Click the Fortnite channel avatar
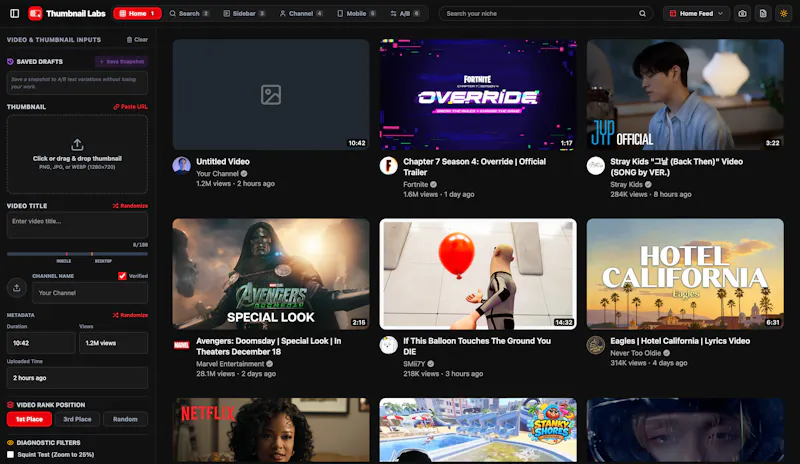This screenshot has height=464, width=800. (388, 165)
